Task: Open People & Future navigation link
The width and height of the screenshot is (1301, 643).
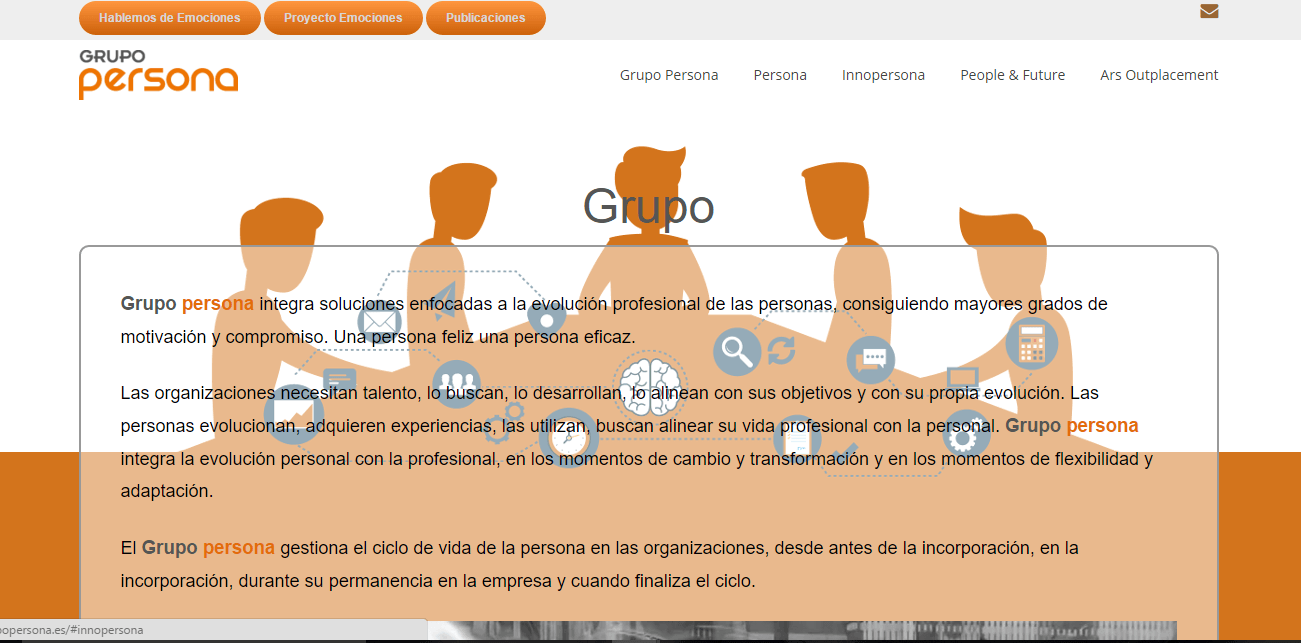Action: [1012, 75]
